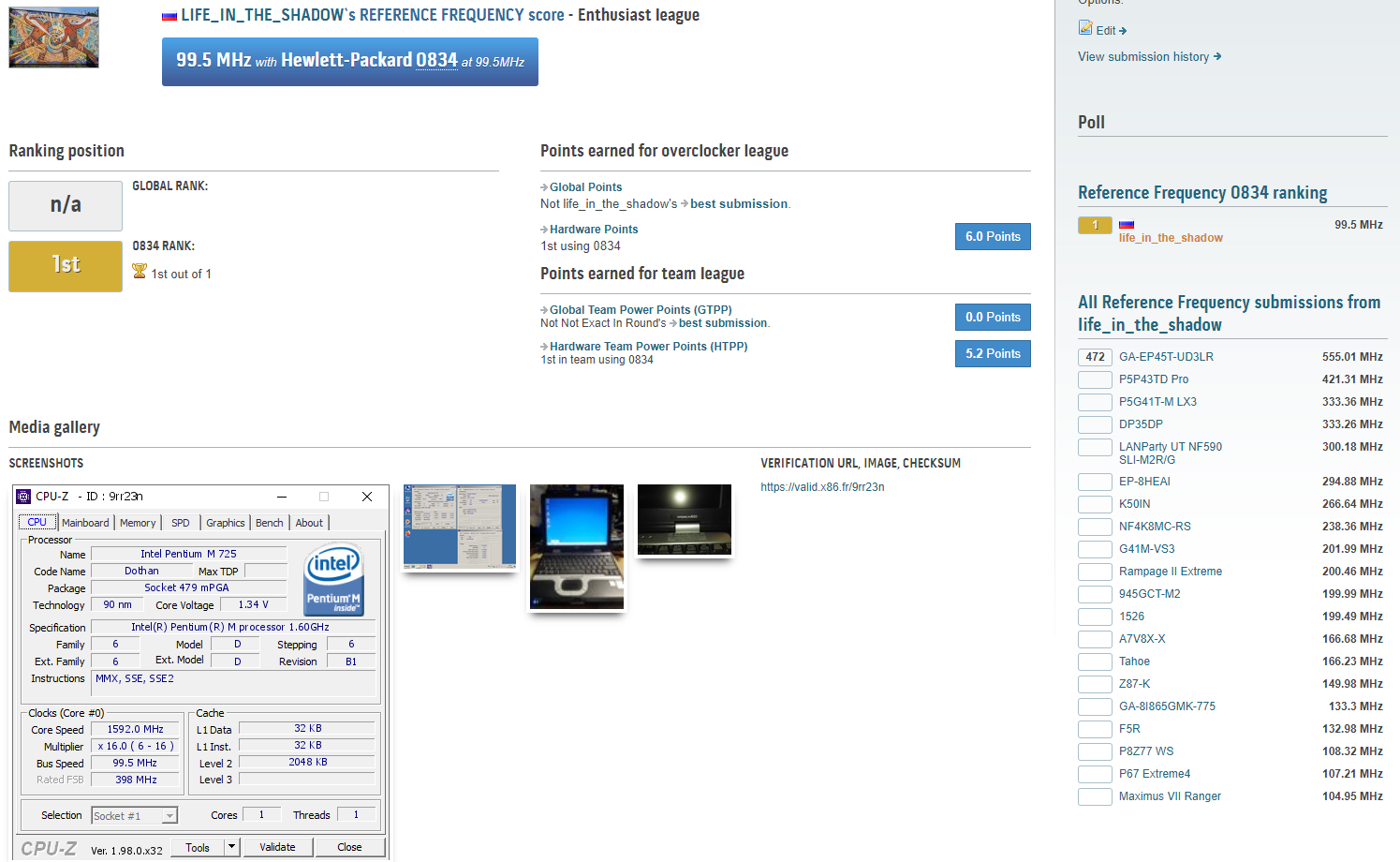
Task: Click the '555.01 MHz' frequency value
Action: click(1352, 357)
